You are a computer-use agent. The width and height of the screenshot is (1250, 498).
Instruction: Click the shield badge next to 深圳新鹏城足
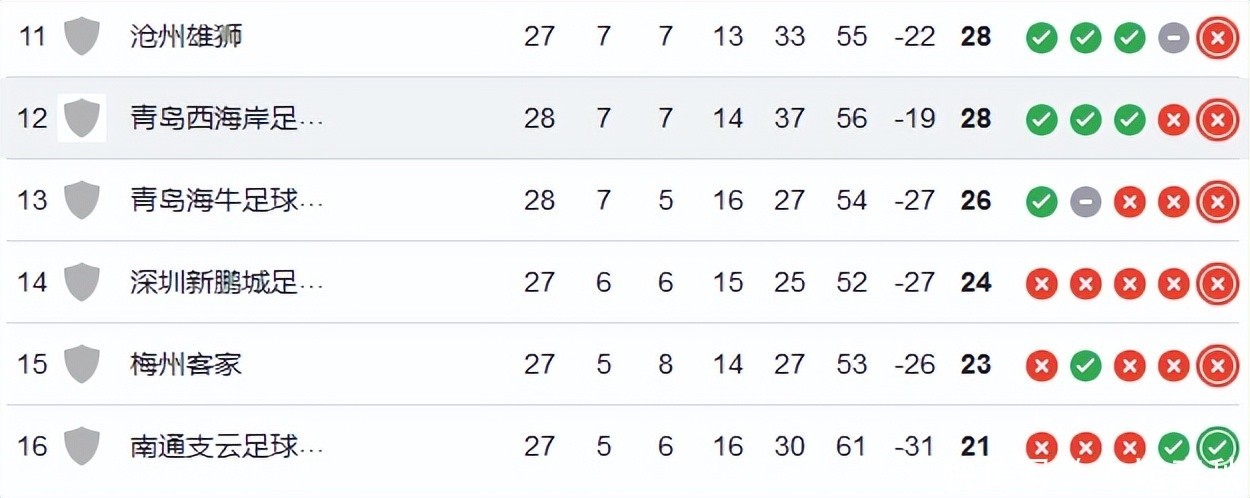coord(82,283)
